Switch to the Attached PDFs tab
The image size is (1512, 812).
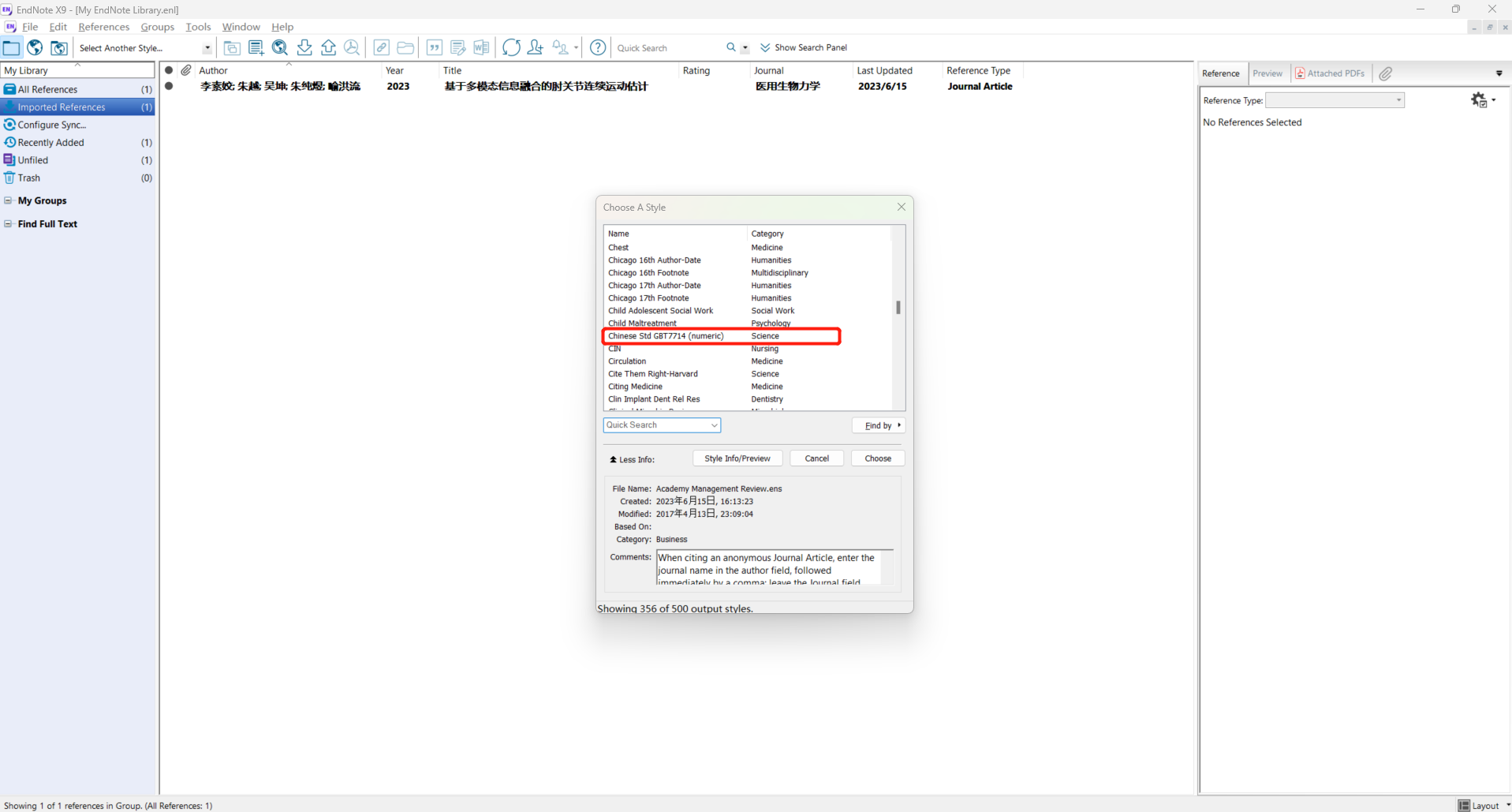1330,73
